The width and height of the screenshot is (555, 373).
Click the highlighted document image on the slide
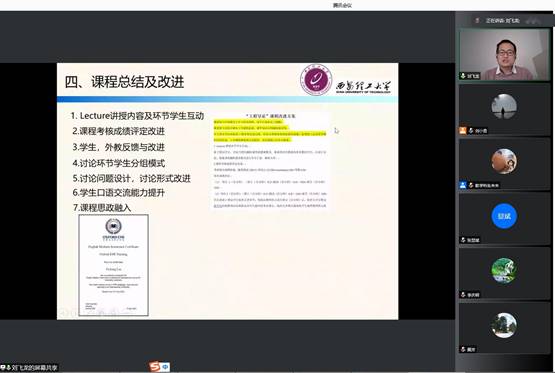tap(270, 161)
